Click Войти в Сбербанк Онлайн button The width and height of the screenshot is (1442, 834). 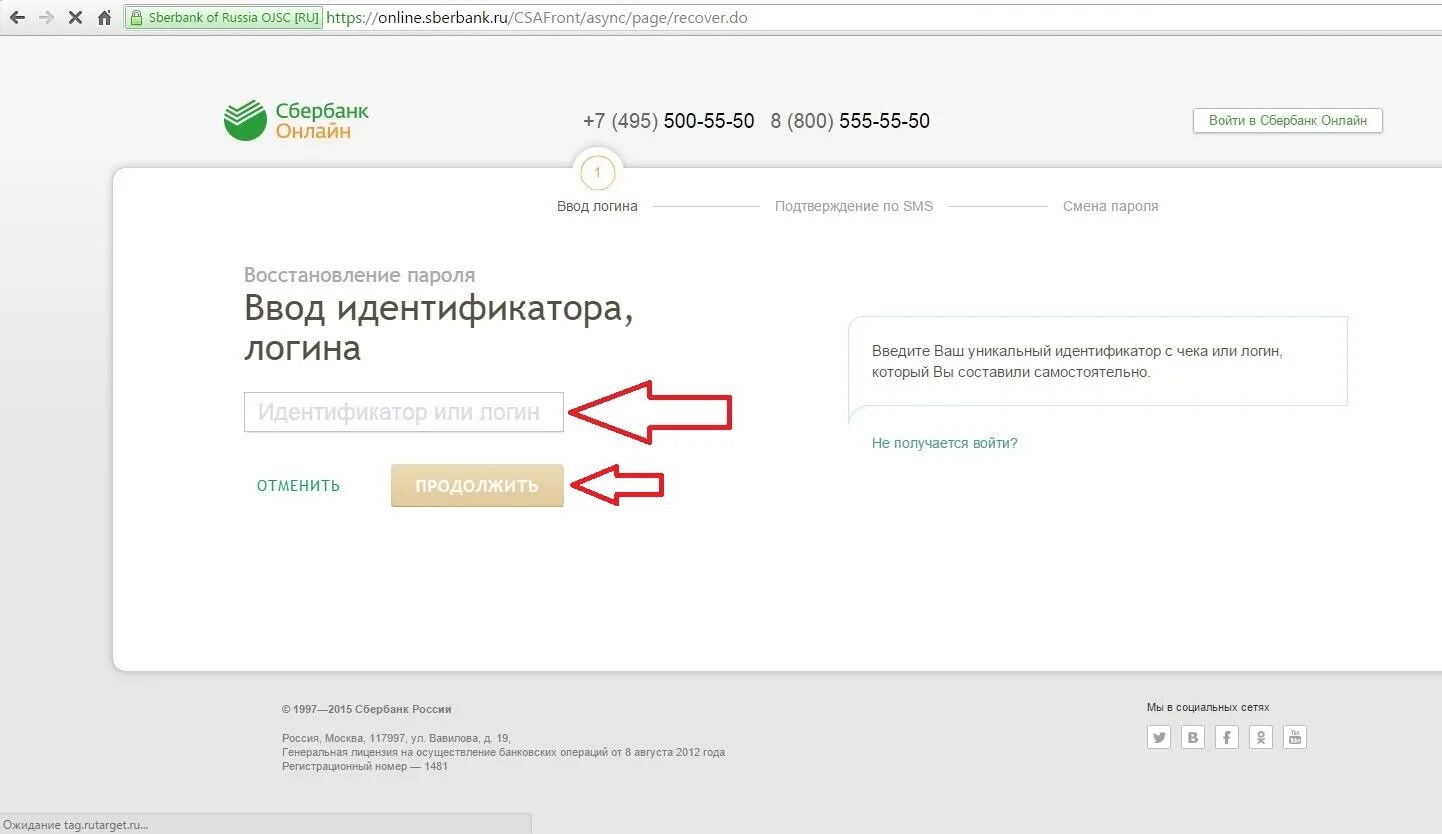(1287, 120)
